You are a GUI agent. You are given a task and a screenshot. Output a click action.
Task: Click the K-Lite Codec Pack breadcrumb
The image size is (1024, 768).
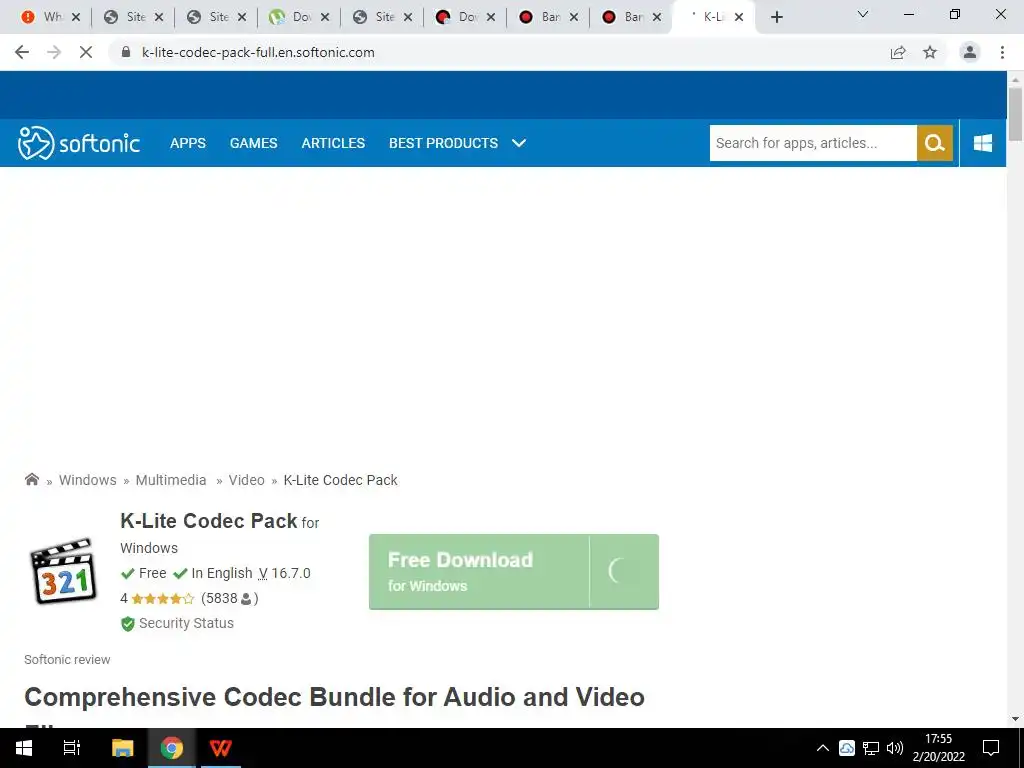(x=340, y=480)
